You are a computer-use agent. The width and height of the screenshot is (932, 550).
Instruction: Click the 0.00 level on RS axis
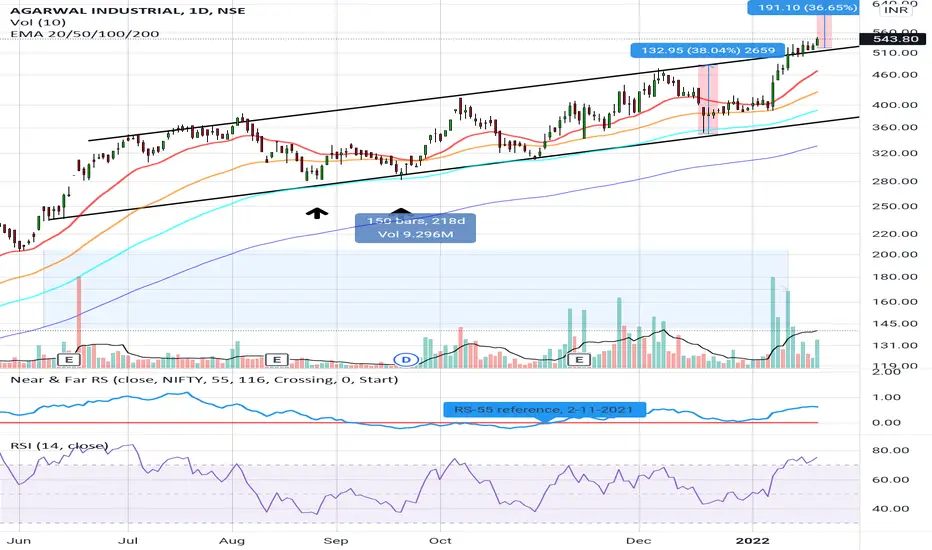click(x=886, y=423)
